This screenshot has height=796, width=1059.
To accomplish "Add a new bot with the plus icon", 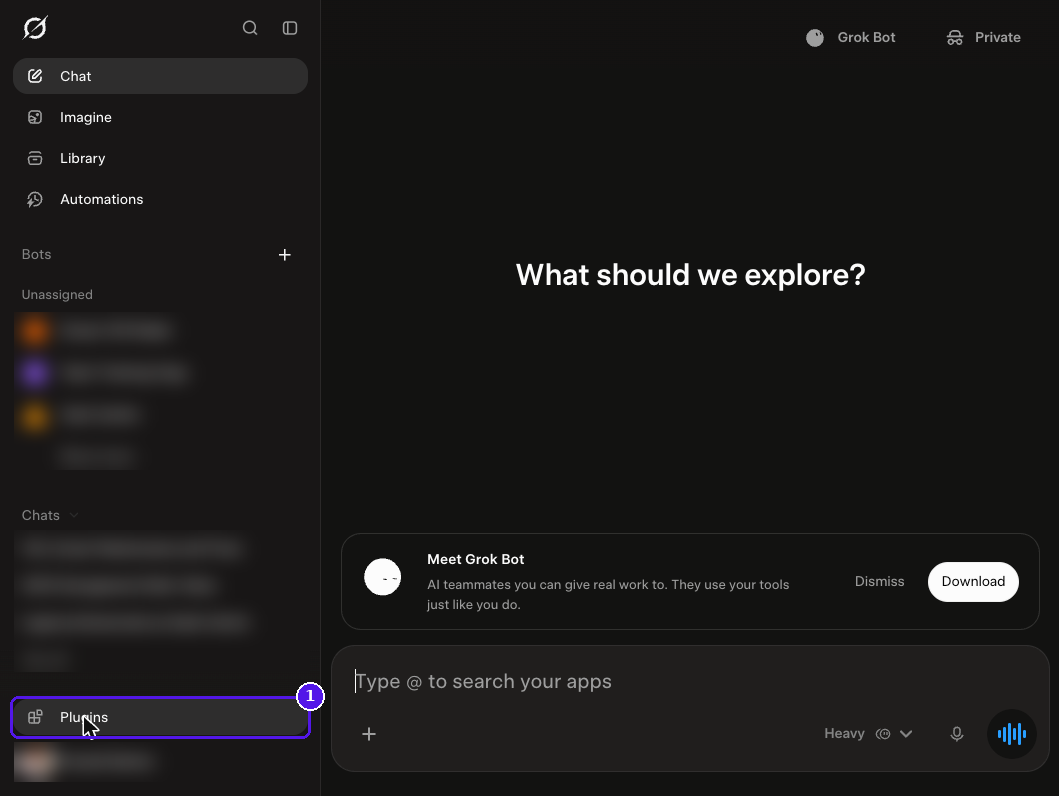I will point(284,255).
